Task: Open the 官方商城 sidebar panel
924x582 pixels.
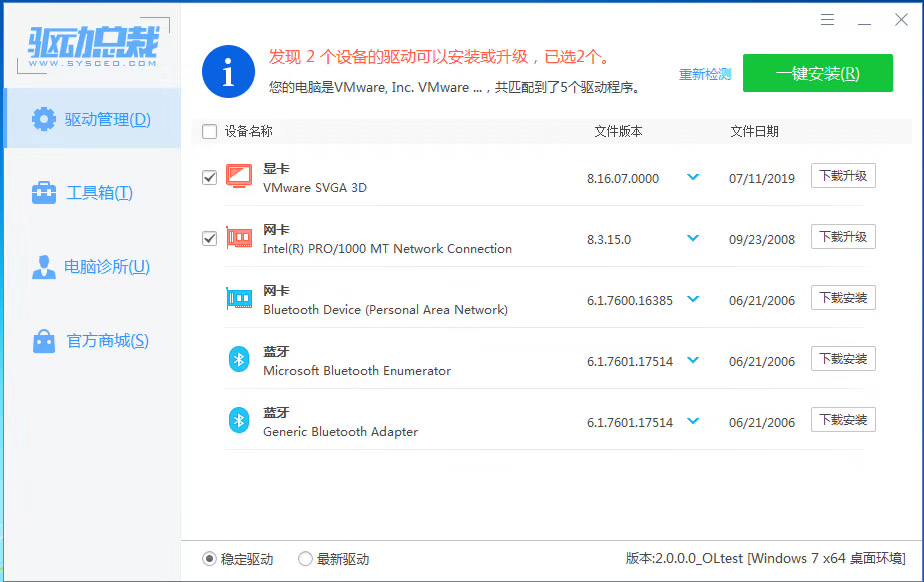Action: coord(90,340)
